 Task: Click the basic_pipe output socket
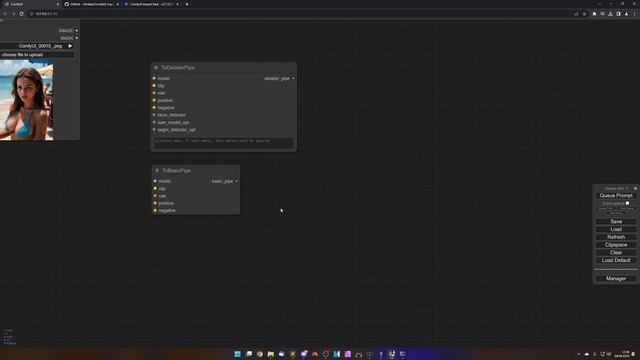click(236, 181)
